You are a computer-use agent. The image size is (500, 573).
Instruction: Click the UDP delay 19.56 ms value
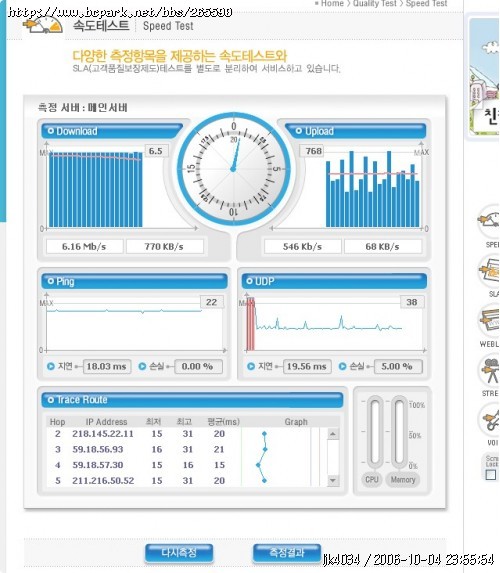coord(307,366)
